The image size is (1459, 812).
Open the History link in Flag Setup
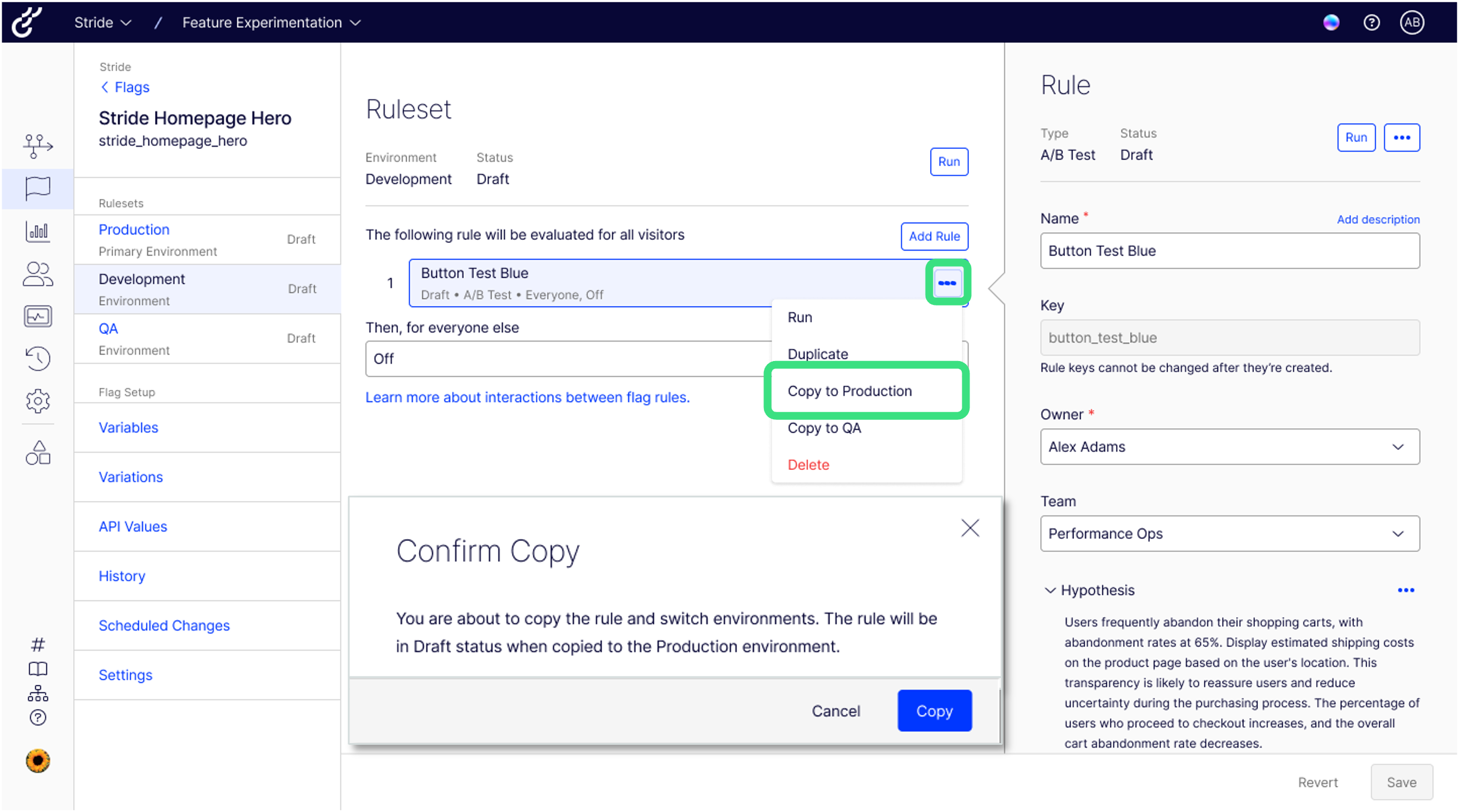(x=121, y=576)
